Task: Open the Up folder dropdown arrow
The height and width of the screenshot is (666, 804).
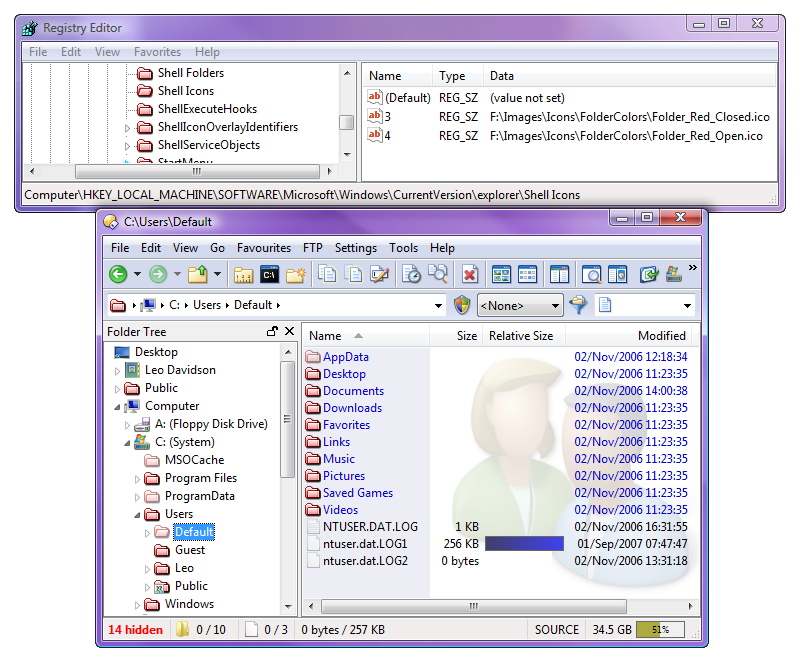Action: coord(217,274)
